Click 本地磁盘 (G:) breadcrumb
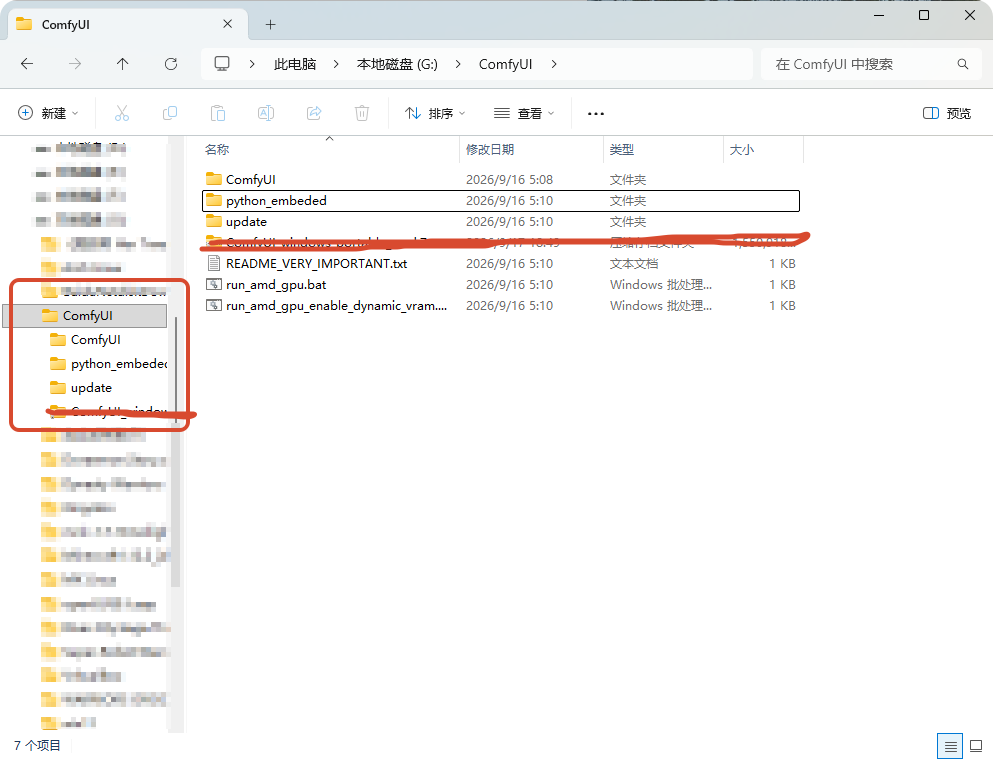This screenshot has height=759, width=993. (397, 64)
